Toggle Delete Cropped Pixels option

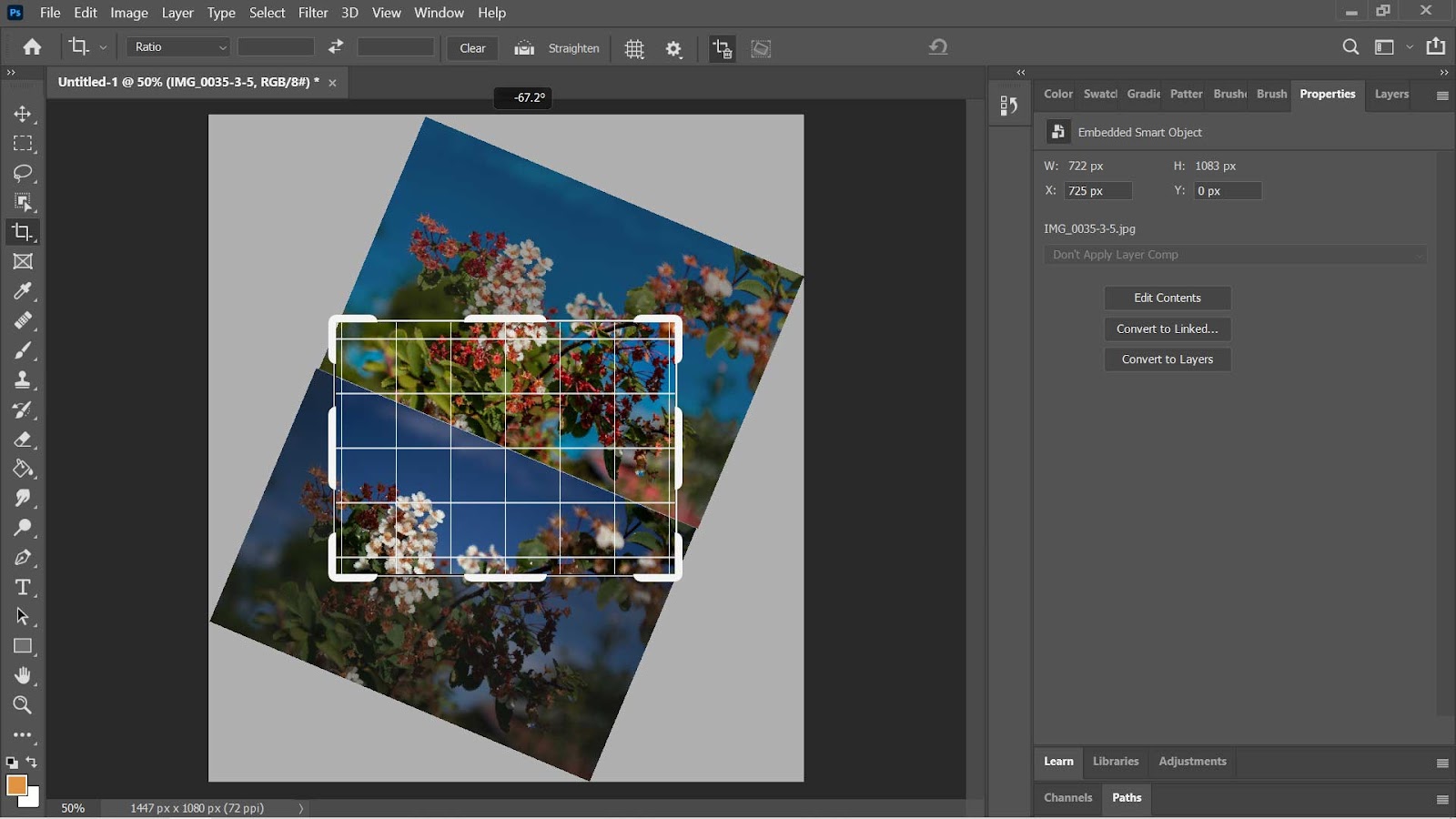pyautogui.click(x=723, y=49)
